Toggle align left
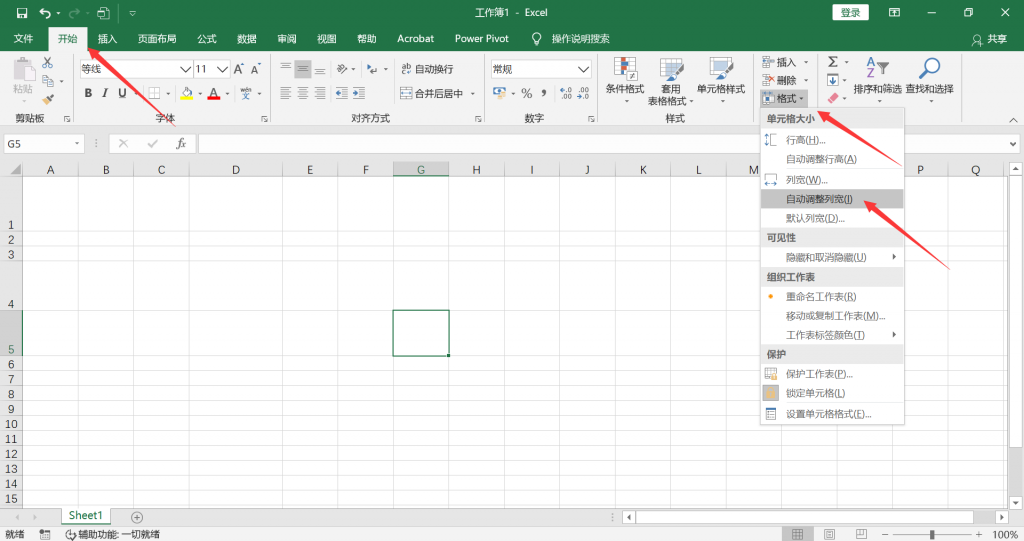 pos(285,93)
